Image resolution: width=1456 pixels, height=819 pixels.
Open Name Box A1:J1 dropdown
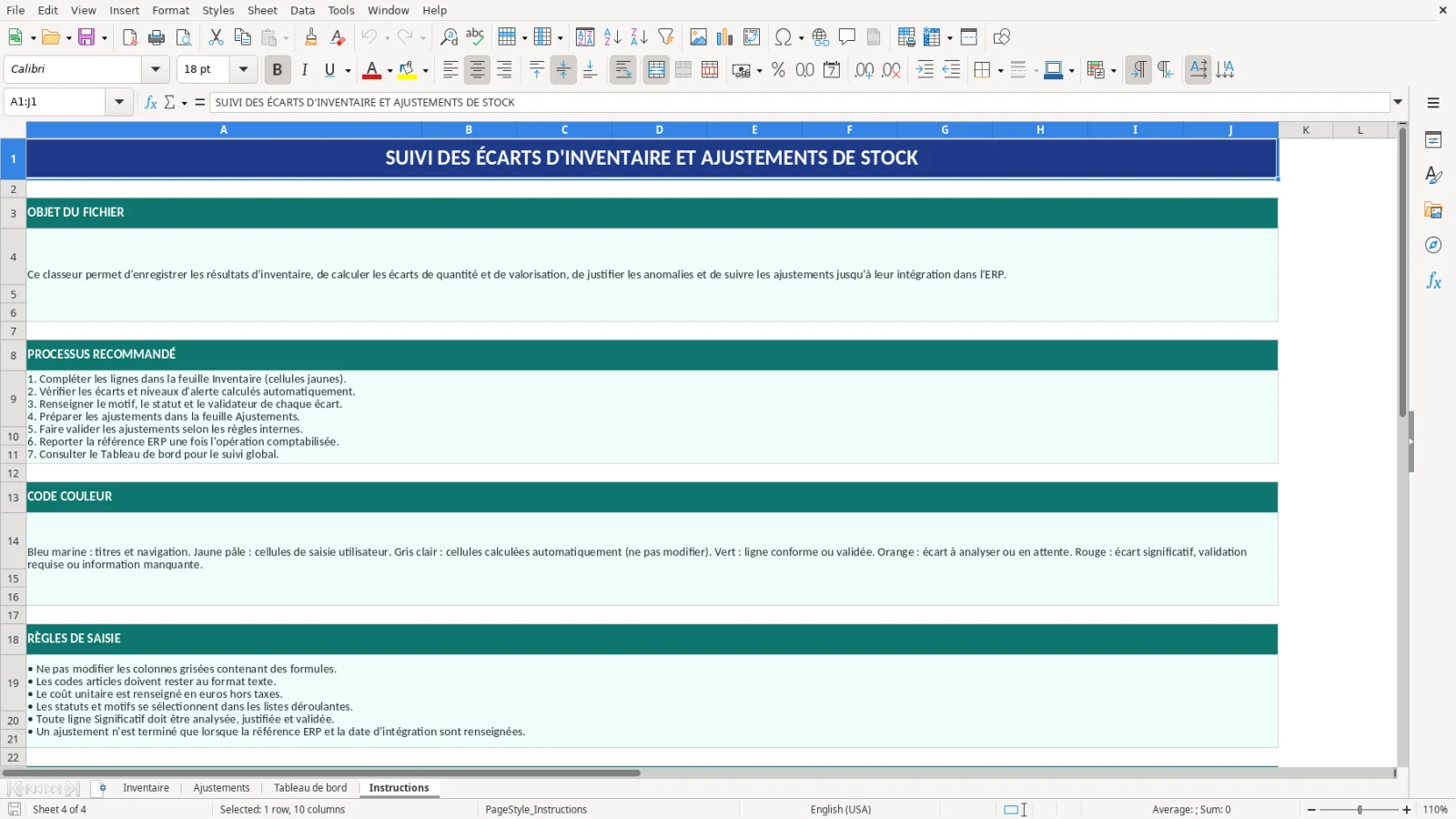[119, 102]
